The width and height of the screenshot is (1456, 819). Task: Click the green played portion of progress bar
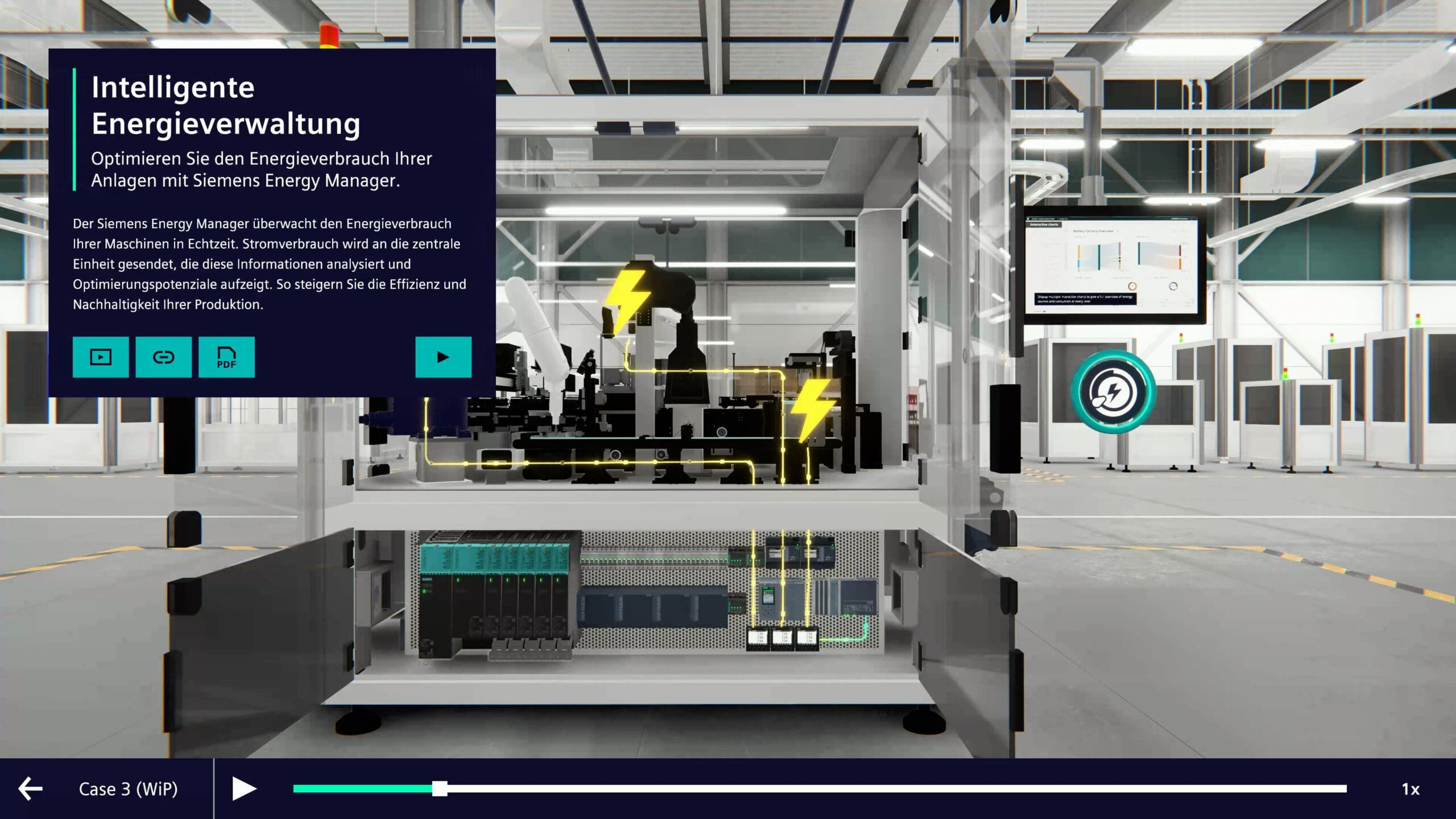(362, 788)
